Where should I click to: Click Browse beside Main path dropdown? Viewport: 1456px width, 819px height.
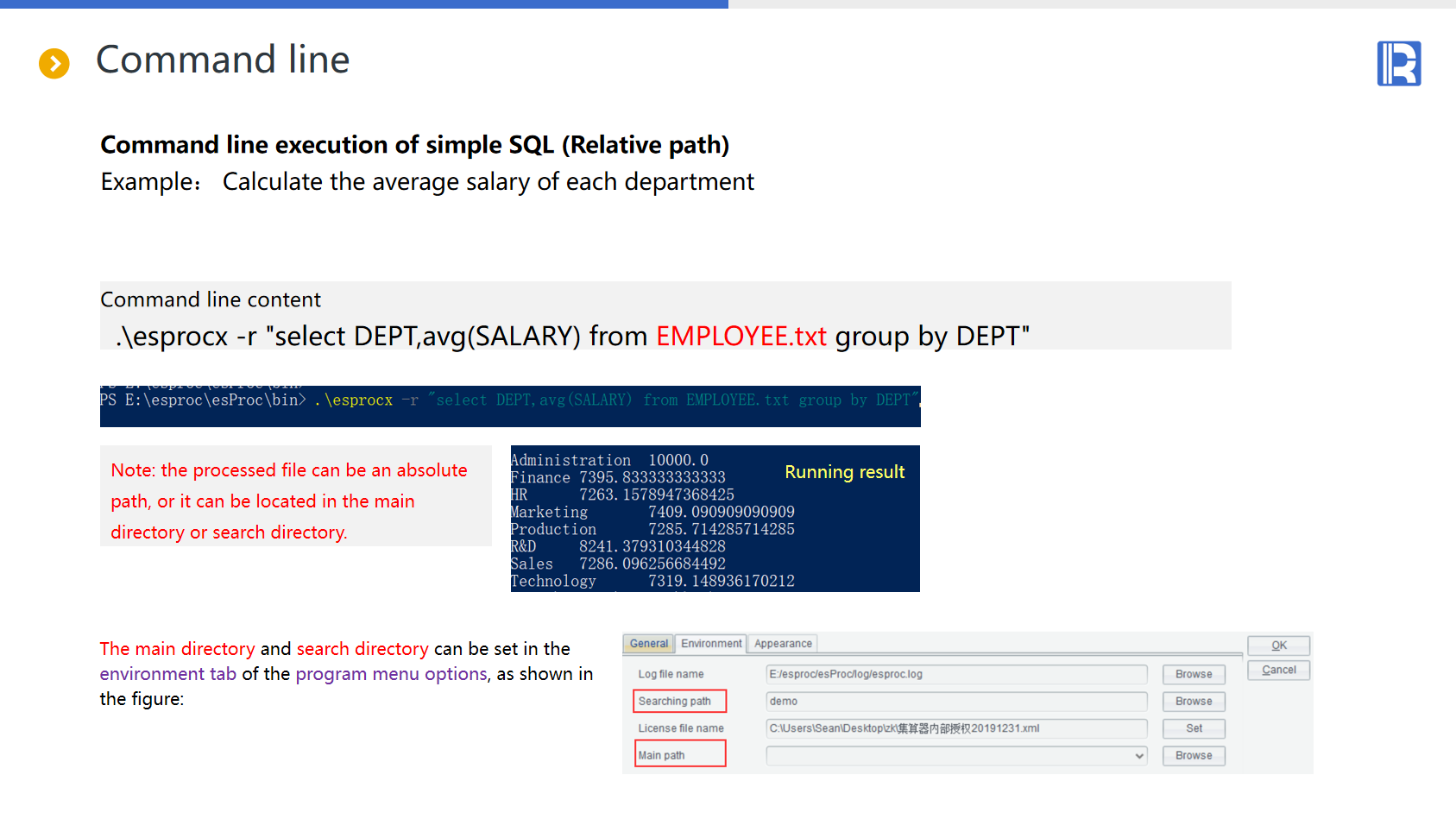coord(1193,756)
